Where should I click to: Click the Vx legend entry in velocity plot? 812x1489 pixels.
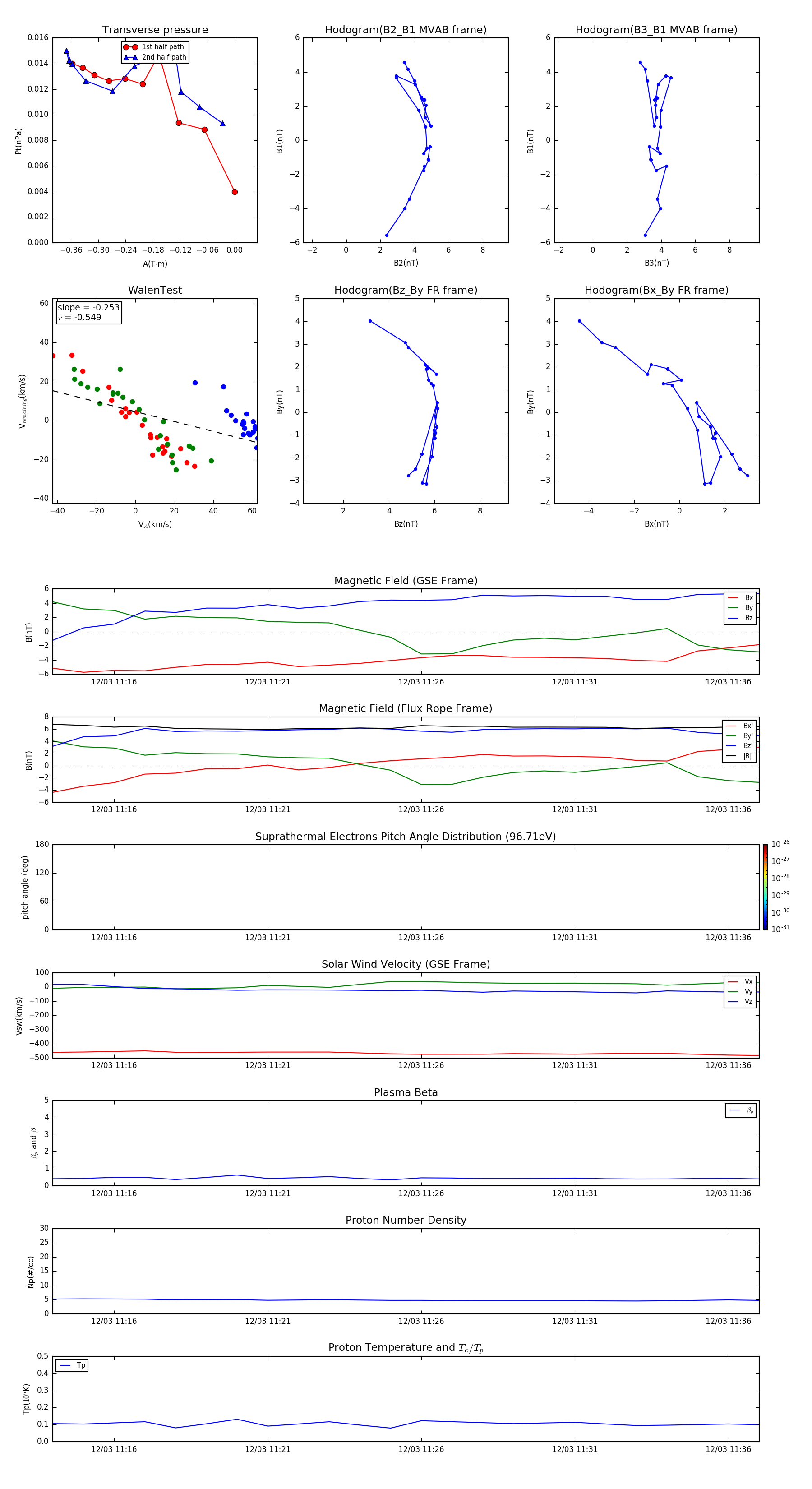[x=740, y=981]
